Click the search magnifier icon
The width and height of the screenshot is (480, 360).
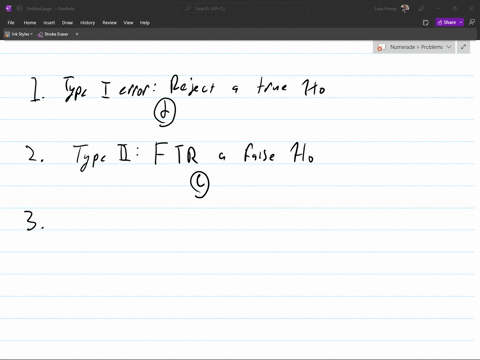[x=188, y=8]
